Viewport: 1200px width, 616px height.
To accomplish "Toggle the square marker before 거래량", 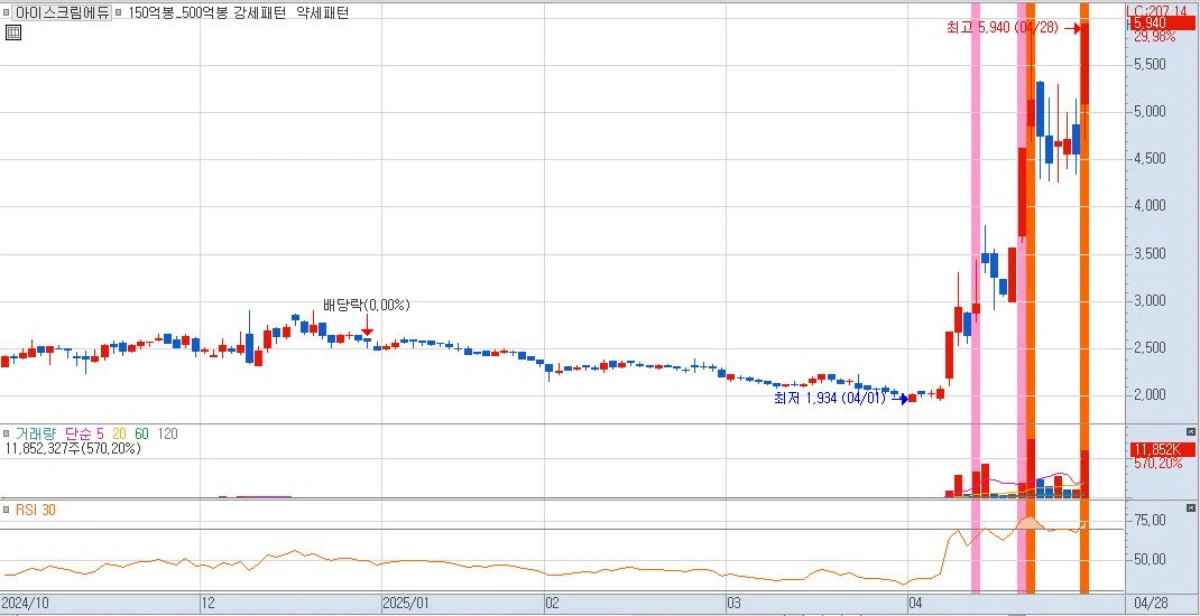I will click(7, 434).
